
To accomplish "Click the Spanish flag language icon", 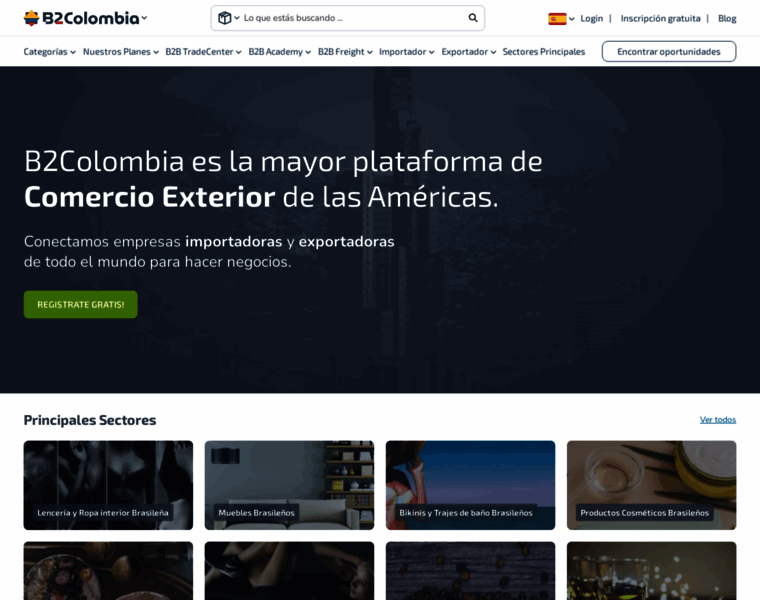I will click(x=557, y=19).
